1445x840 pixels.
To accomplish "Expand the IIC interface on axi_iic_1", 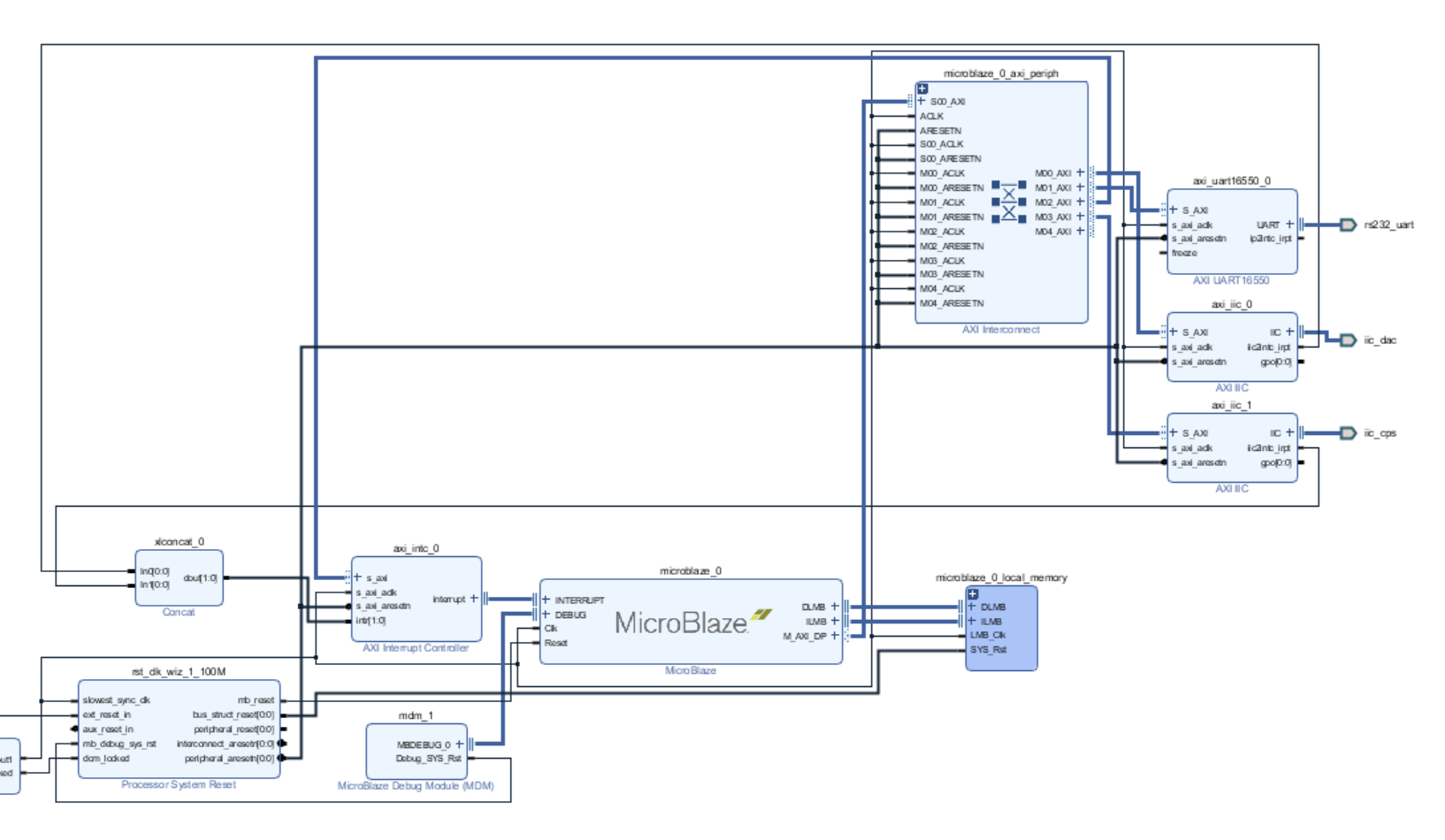I will 1289,433.
